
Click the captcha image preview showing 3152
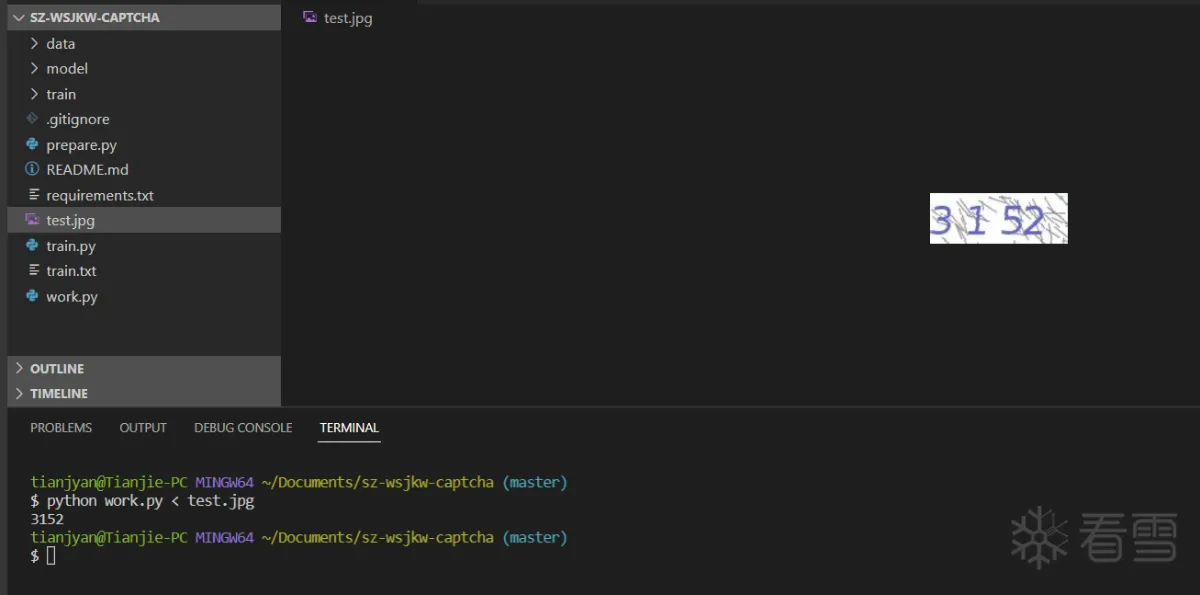pos(998,218)
